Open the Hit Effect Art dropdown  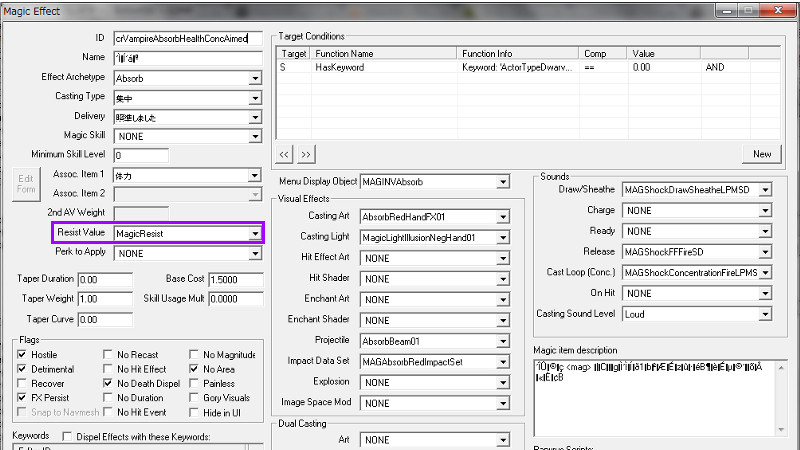tap(503, 259)
